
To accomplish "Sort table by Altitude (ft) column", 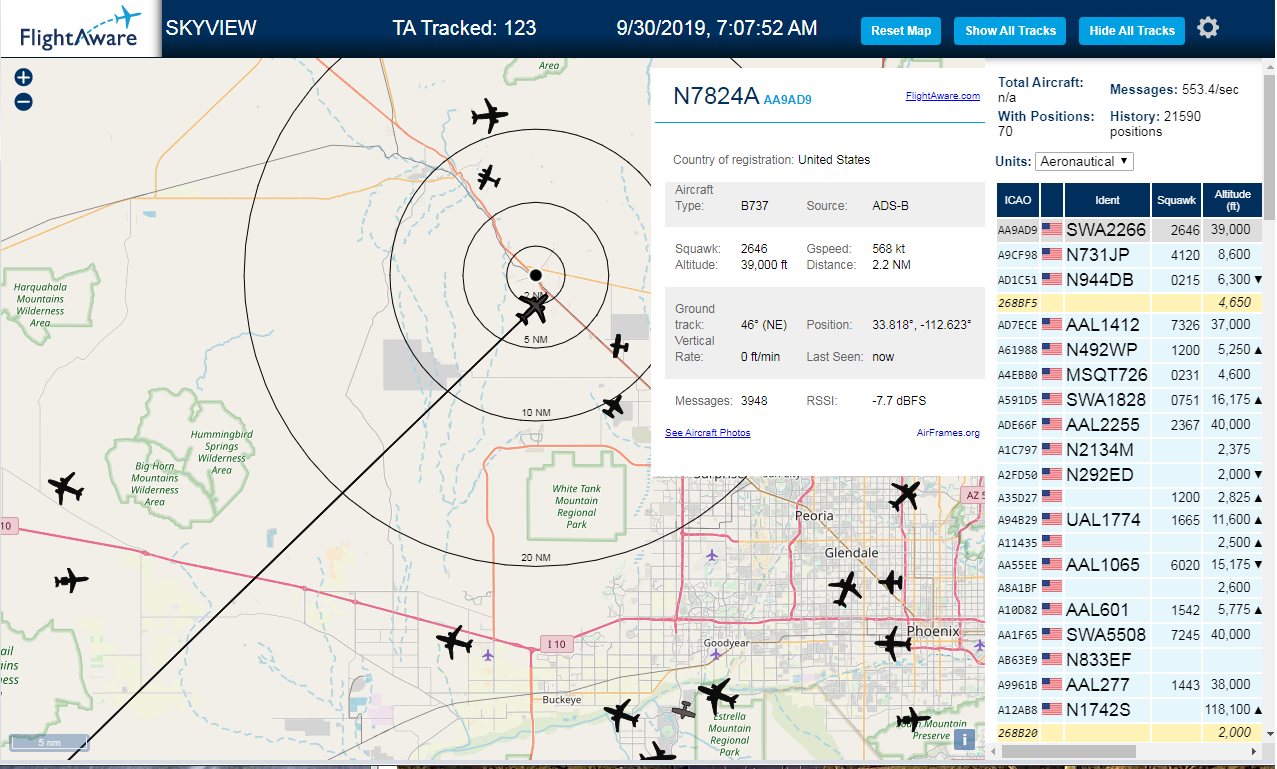I will pos(1232,200).
